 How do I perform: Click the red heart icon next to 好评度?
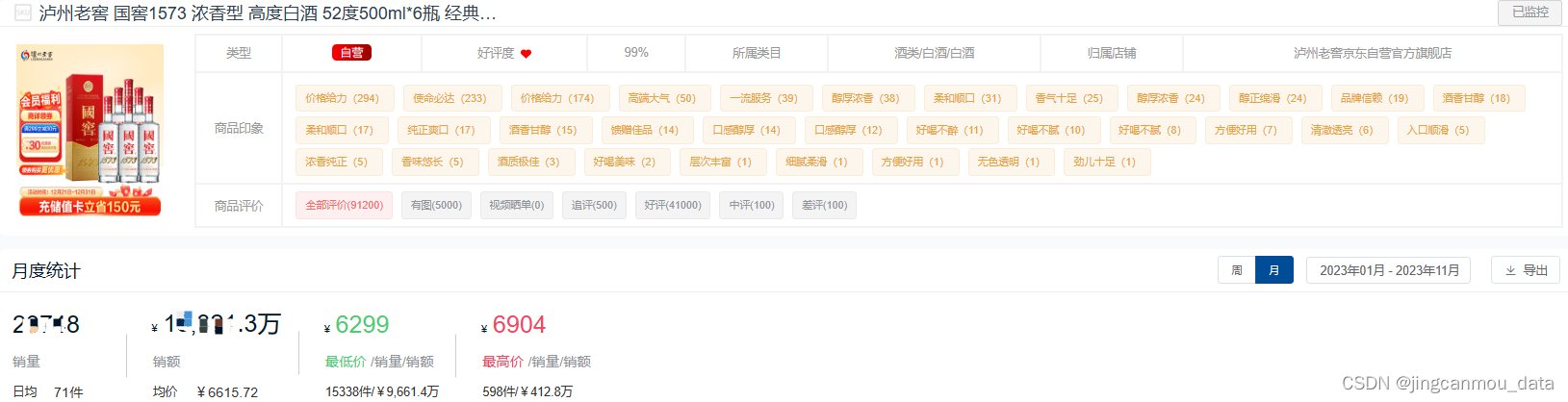pyautogui.click(x=526, y=54)
